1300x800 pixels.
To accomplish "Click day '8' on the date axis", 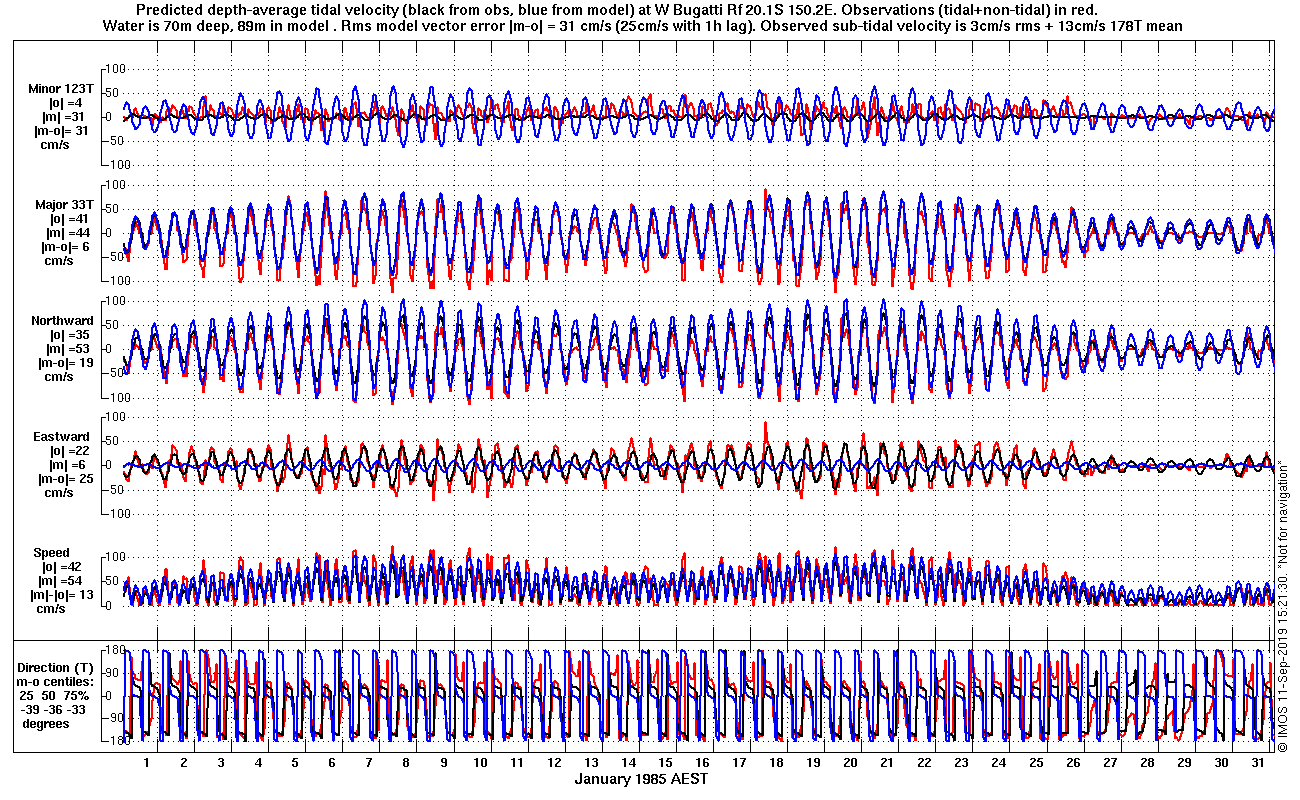I will coord(406,762).
